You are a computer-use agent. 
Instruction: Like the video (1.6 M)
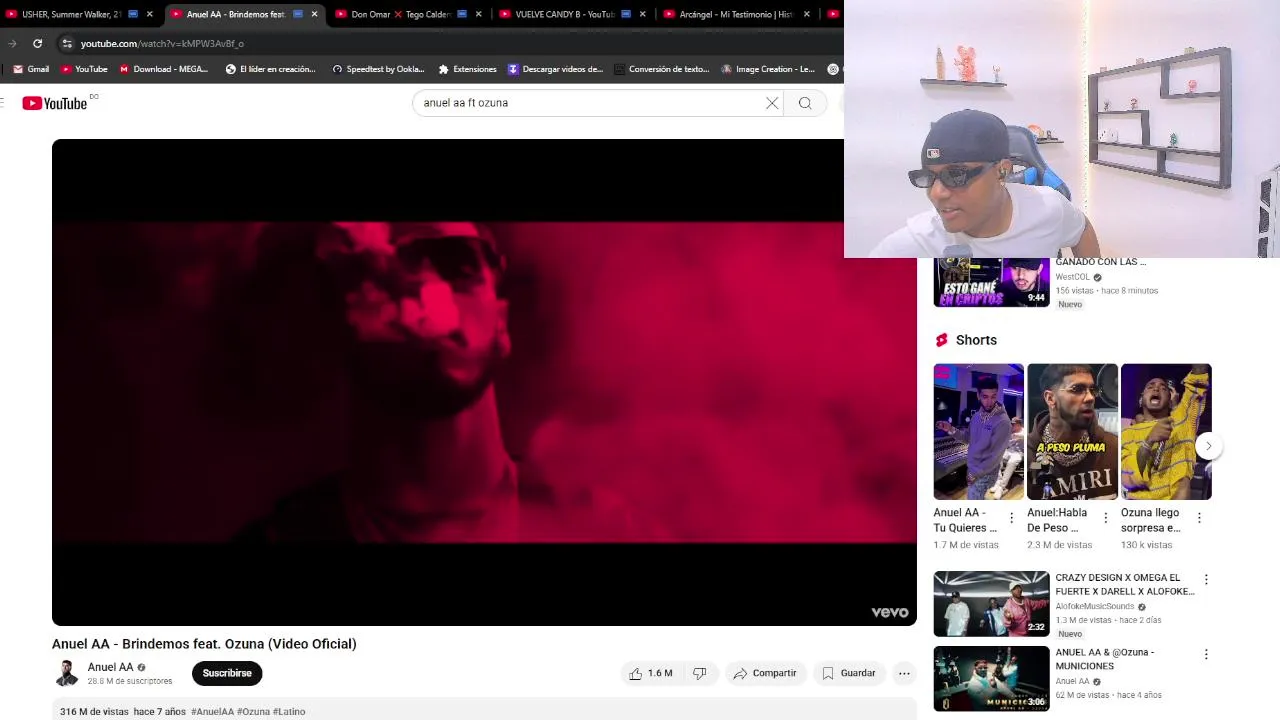click(x=650, y=673)
